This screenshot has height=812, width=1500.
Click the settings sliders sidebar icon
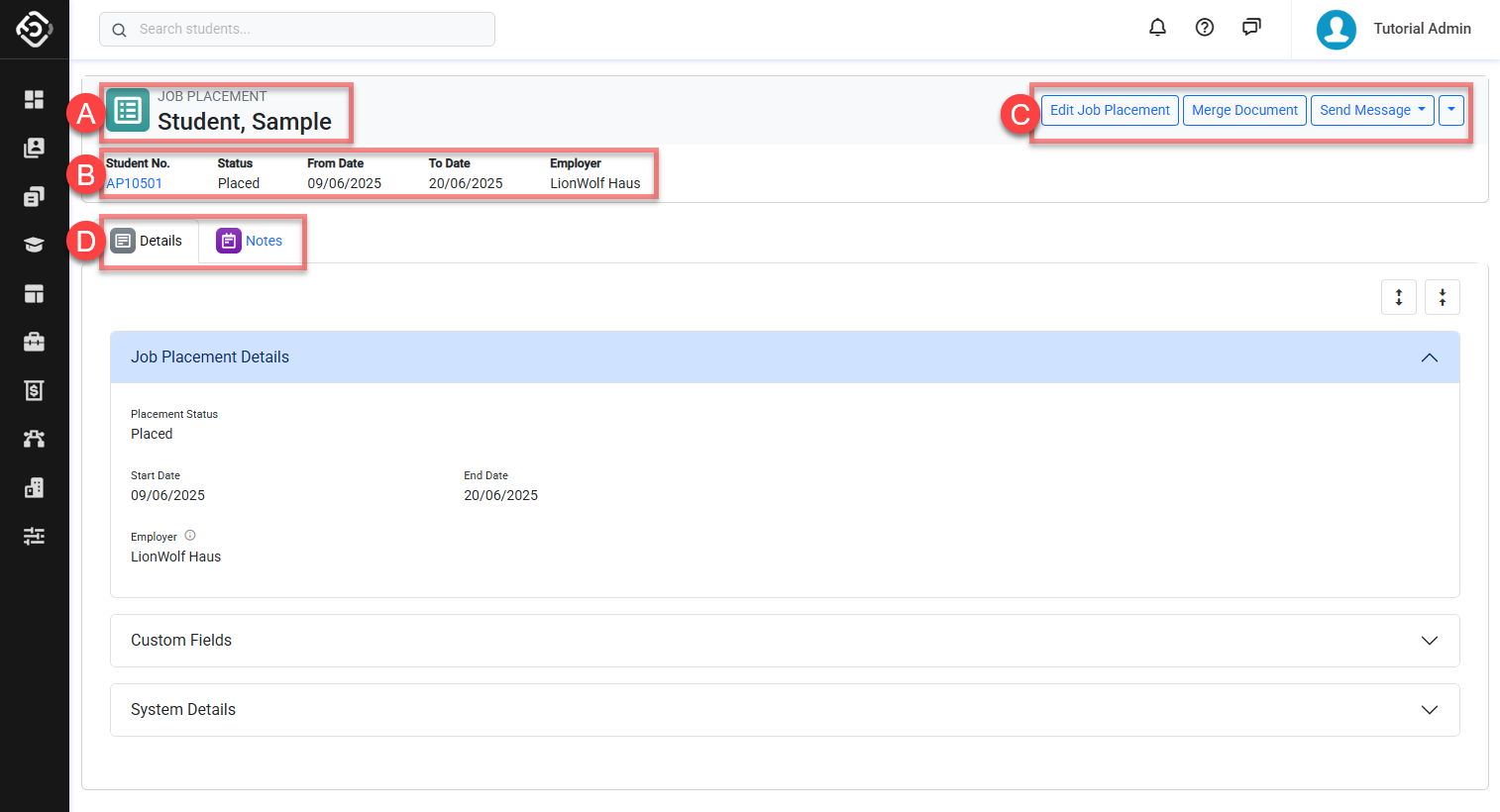pos(34,536)
